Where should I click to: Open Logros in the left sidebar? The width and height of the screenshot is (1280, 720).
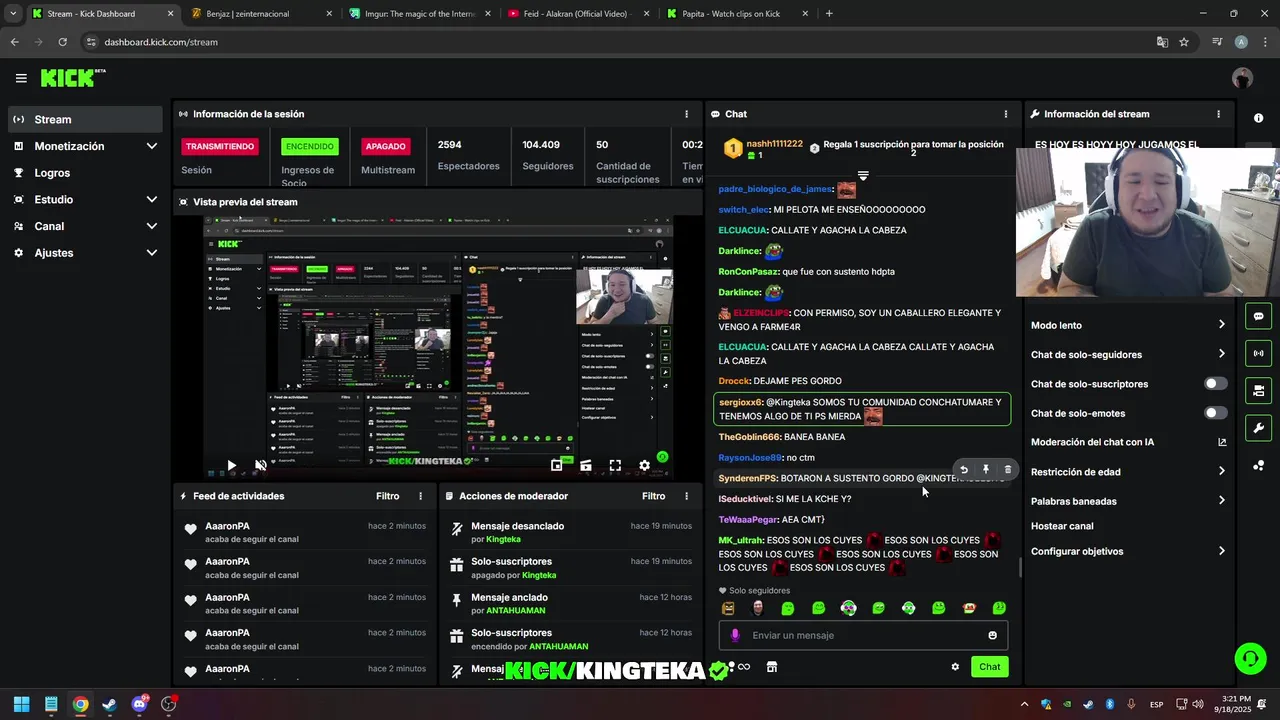pos(85,173)
